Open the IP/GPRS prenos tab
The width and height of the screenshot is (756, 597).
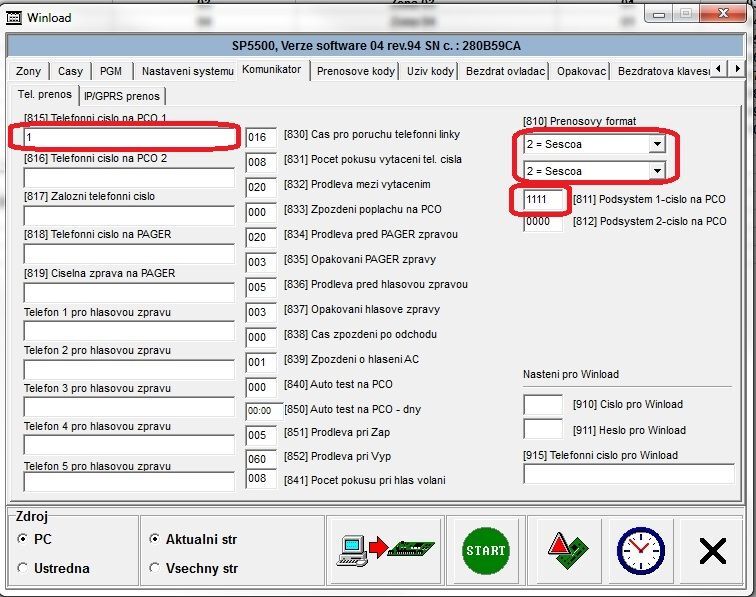tap(121, 96)
